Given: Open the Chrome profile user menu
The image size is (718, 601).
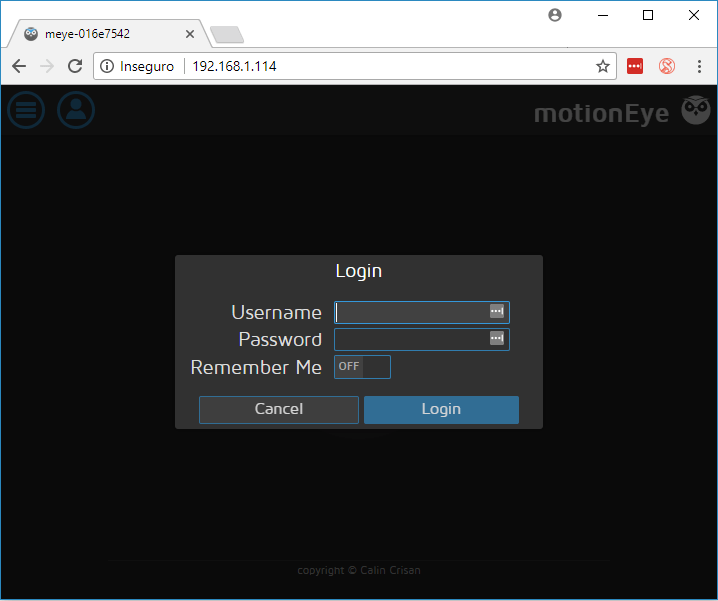Looking at the screenshot, I should (x=555, y=15).
